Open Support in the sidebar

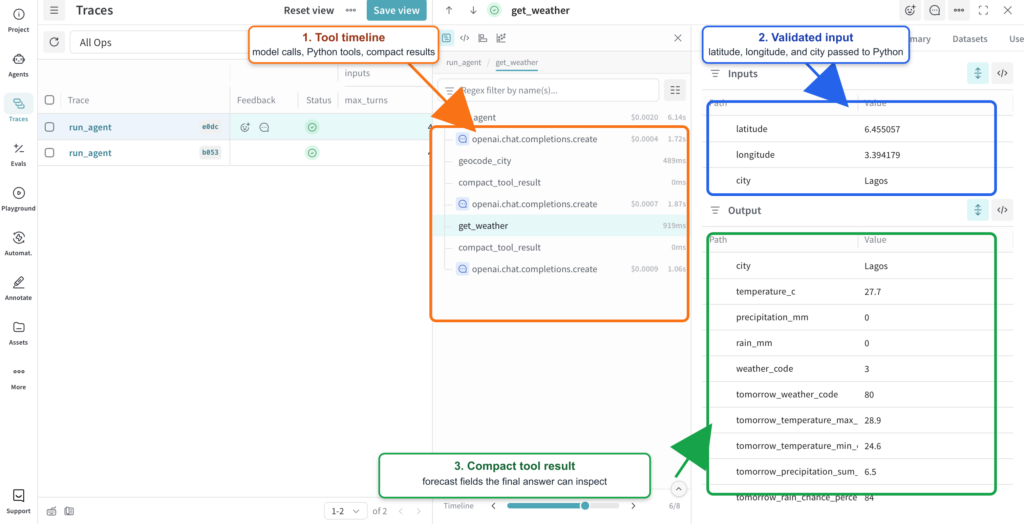pos(18,500)
